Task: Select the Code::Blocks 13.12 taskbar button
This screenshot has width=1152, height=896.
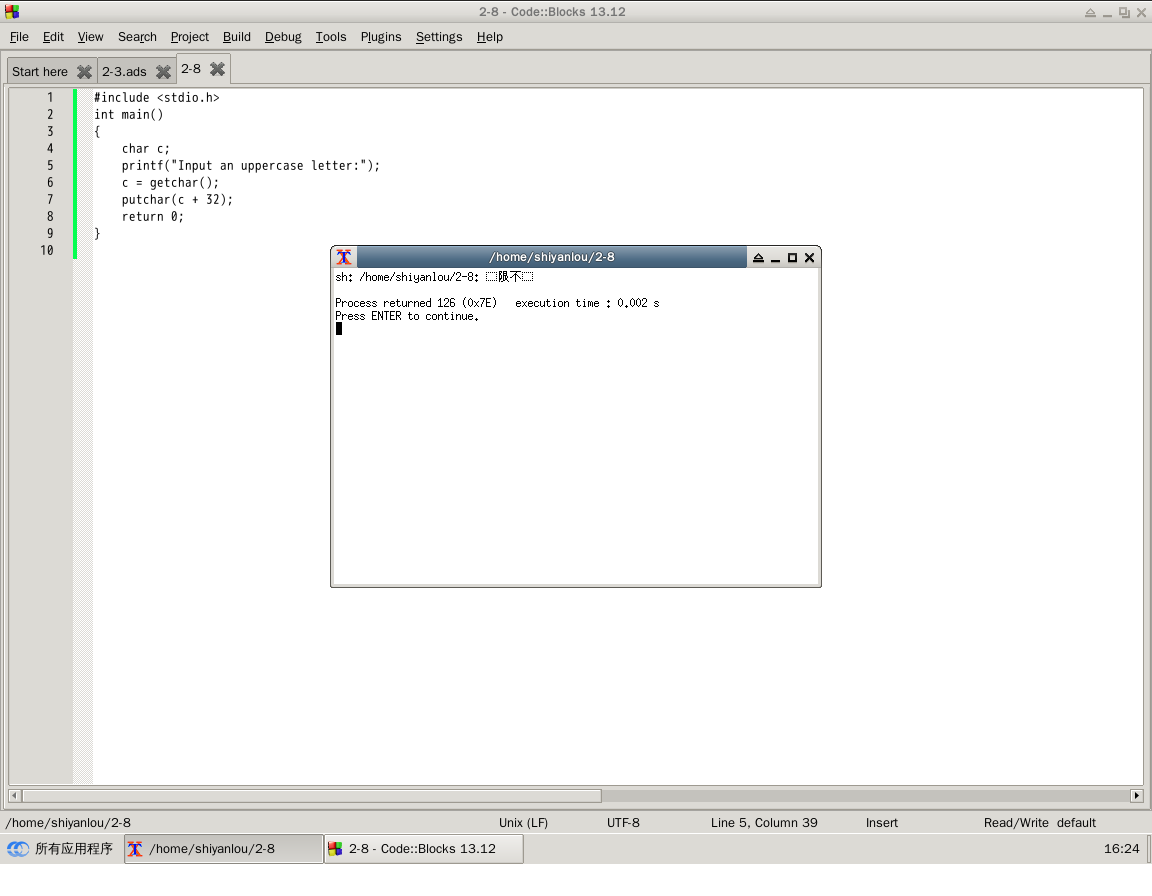Action: [423, 849]
